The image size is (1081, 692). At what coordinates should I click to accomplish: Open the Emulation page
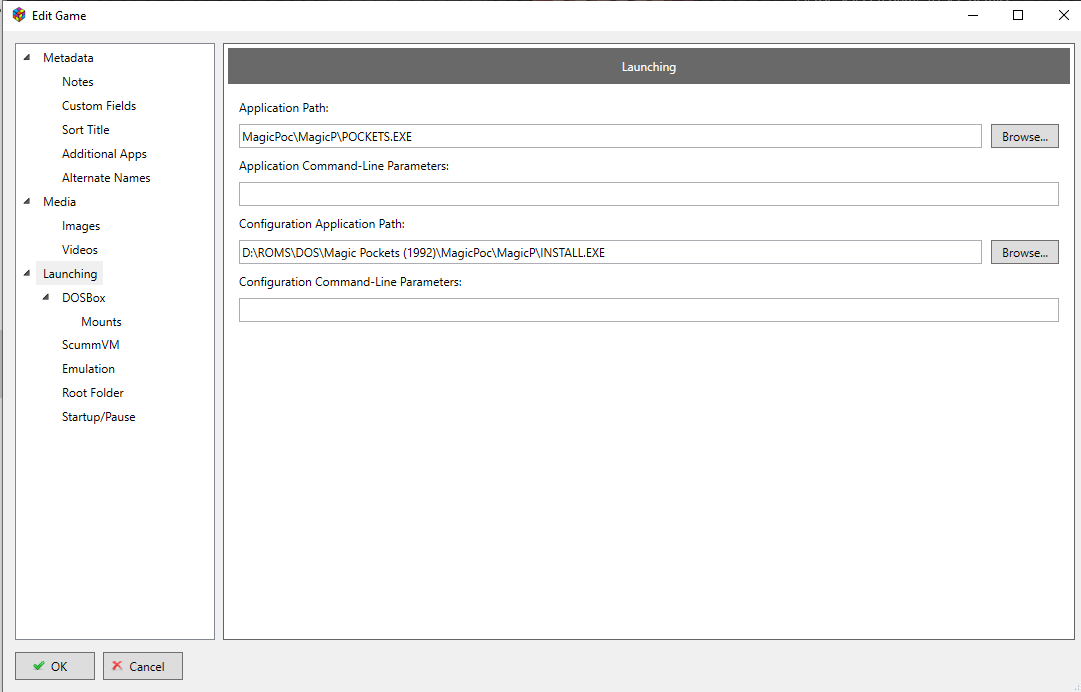coord(88,369)
